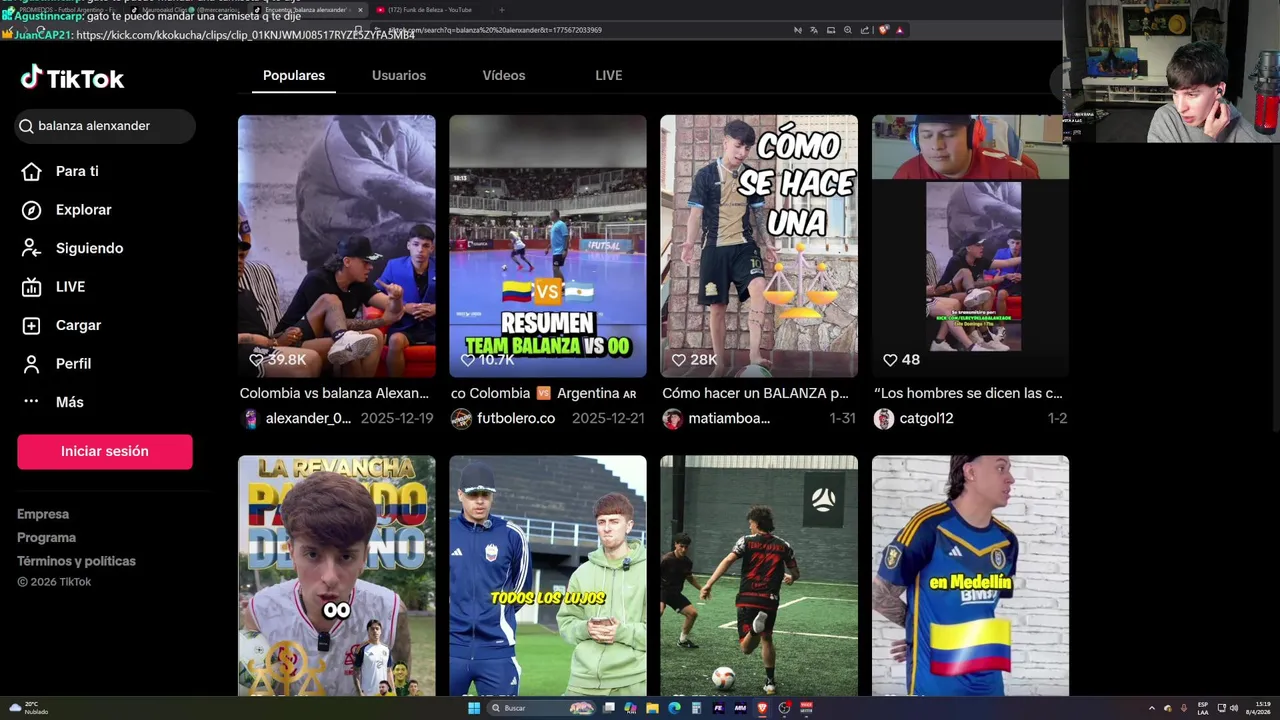Open Resumen Team Balanza vs 00 video
Image resolution: width=1280 pixels, height=720 pixels.
pos(548,246)
